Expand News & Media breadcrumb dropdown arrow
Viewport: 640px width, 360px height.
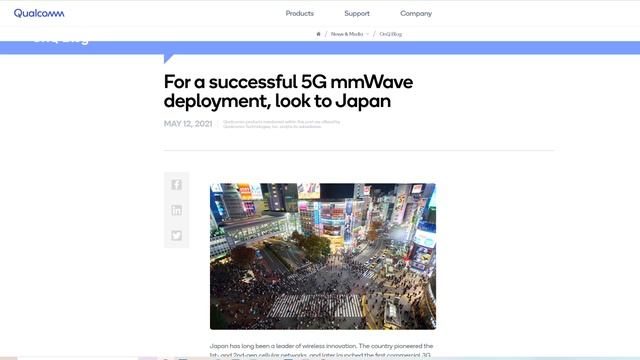click(367, 34)
